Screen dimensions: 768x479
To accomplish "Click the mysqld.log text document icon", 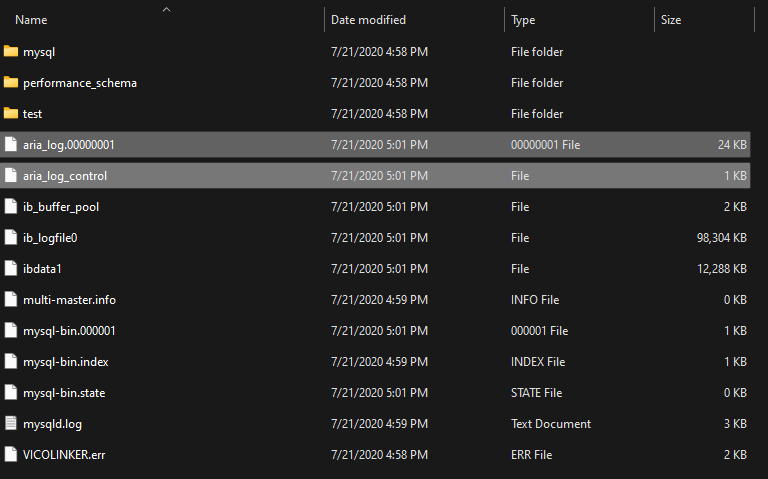I will [x=11, y=423].
